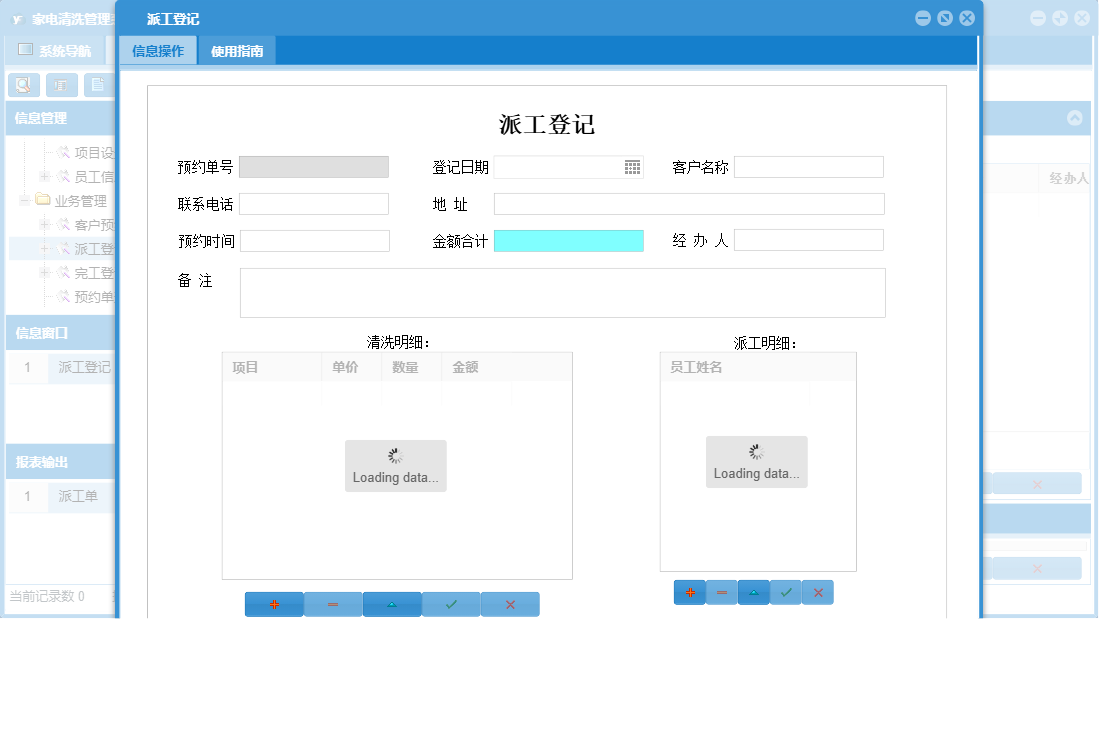Collapse the 业务管理 tree branch
The height and width of the screenshot is (735, 1099).
(22, 200)
